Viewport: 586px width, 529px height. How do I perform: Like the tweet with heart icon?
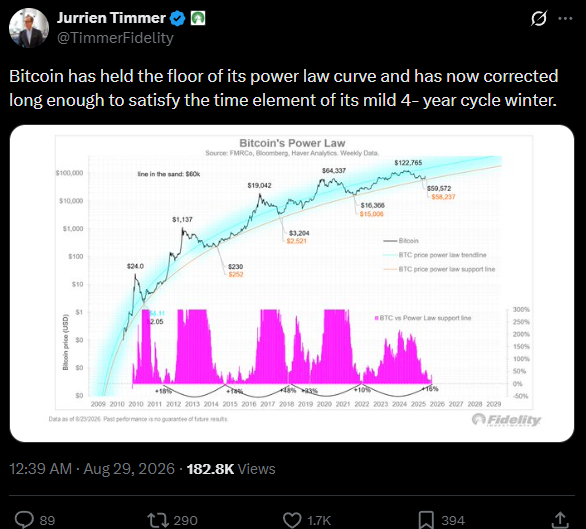click(x=292, y=520)
